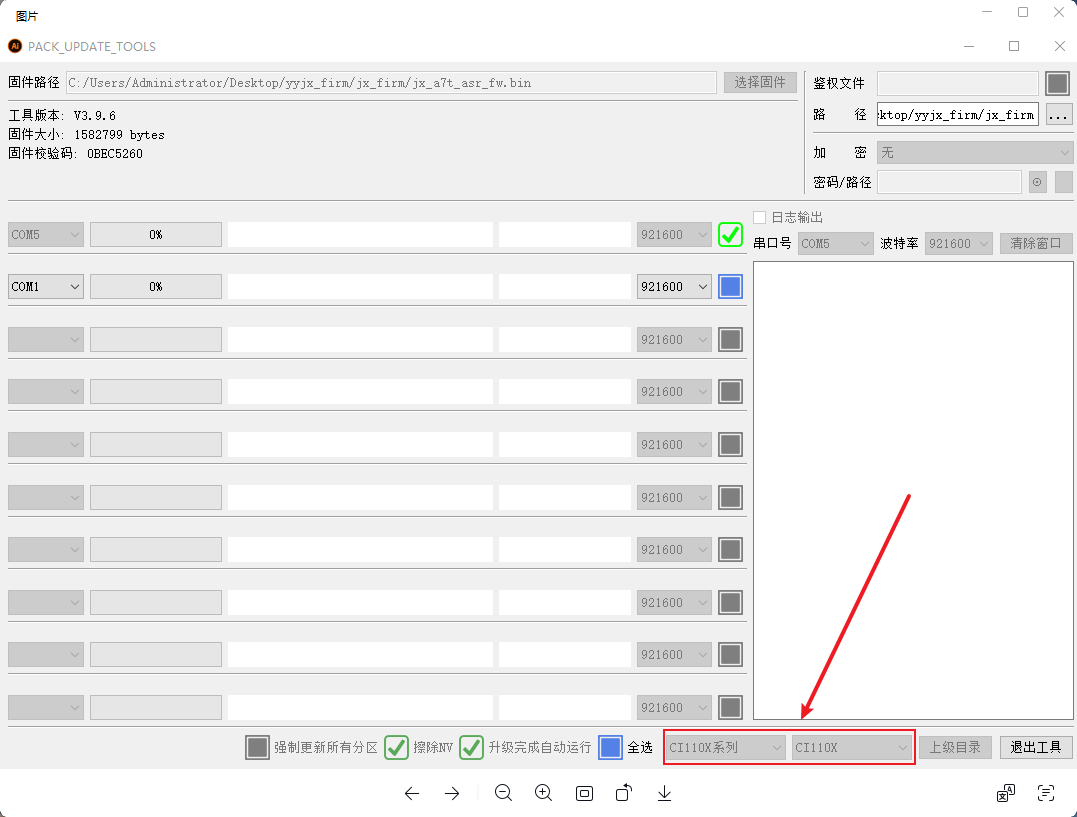Image resolution: width=1077 pixels, height=817 pixels.
Task: Expand the 921600 baud dropdown in COM1 row
Action: [x=674, y=287]
